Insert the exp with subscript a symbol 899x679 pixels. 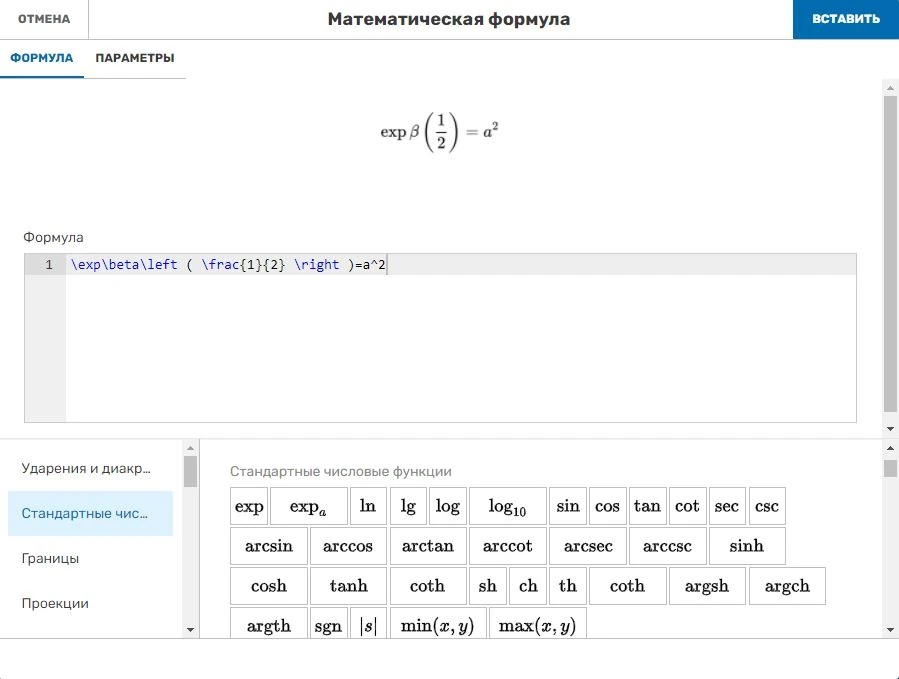click(x=308, y=506)
